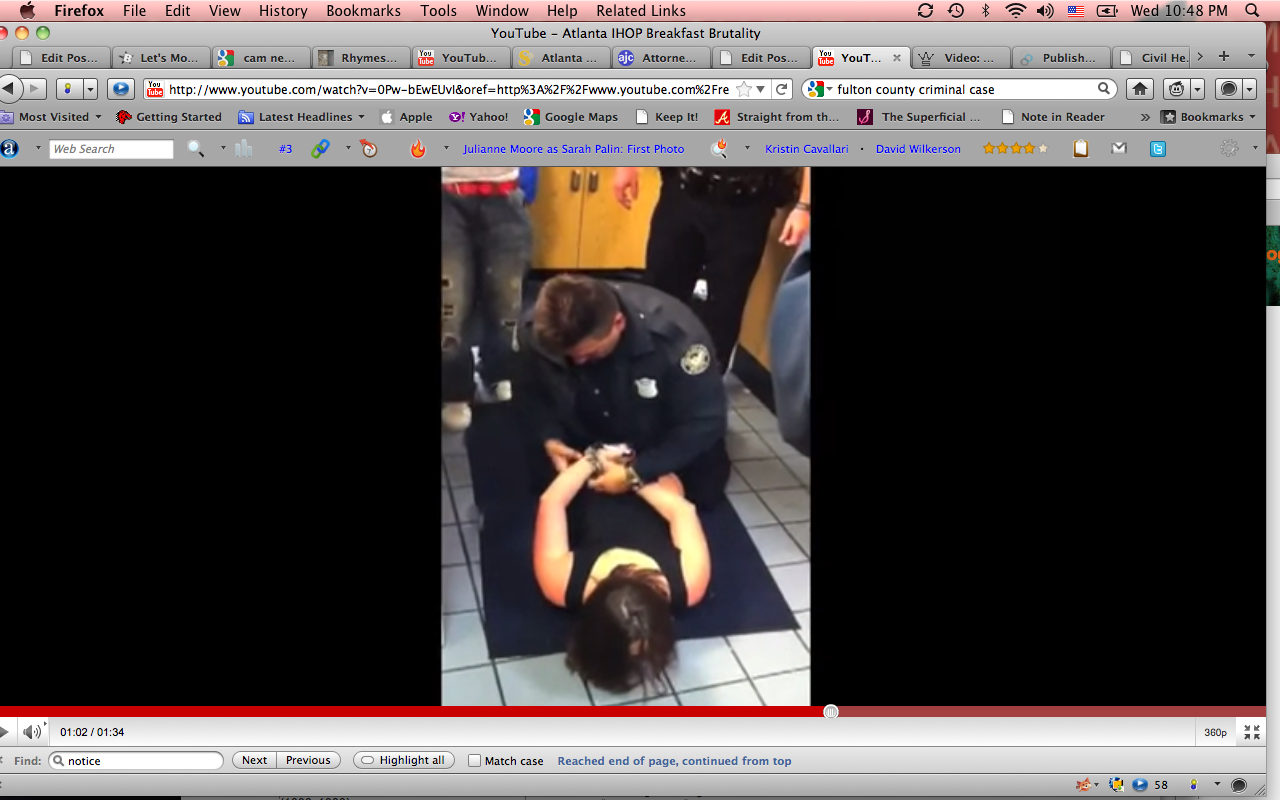Open the mail envelope toolbar icon
Viewport: 1280px width, 800px height.
[x=1119, y=149]
